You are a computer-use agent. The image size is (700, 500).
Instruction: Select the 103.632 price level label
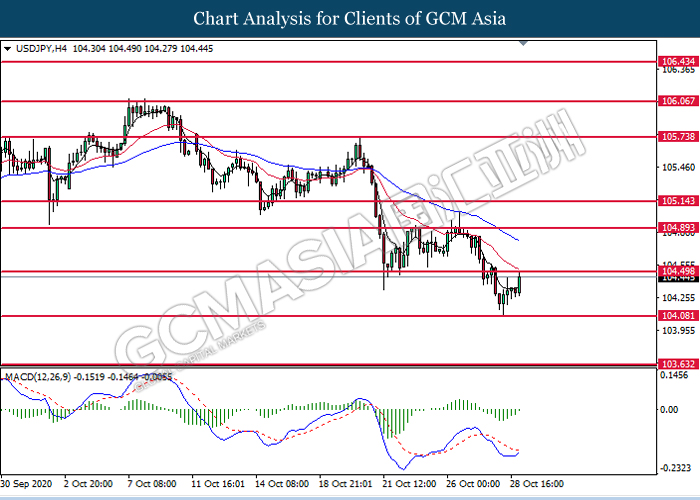pyautogui.click(x=678, y=364)
